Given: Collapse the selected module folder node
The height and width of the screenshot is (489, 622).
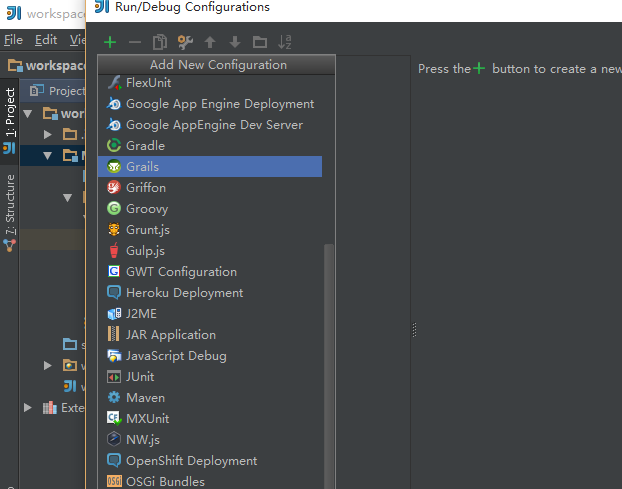Looking at the screenshot, I should point(48,156).
